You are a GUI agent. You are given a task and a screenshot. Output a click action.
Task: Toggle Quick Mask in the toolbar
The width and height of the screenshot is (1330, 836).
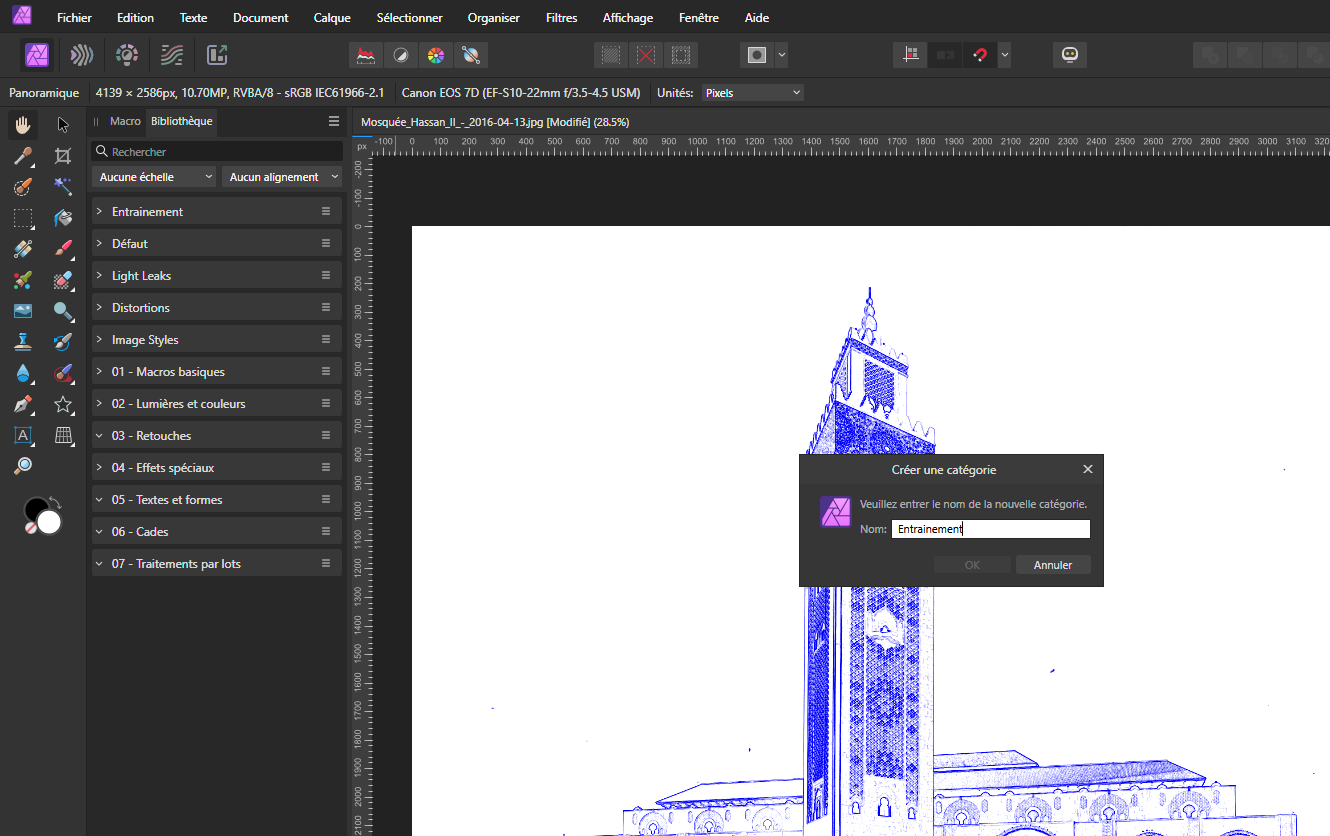(x=757, y=55)
